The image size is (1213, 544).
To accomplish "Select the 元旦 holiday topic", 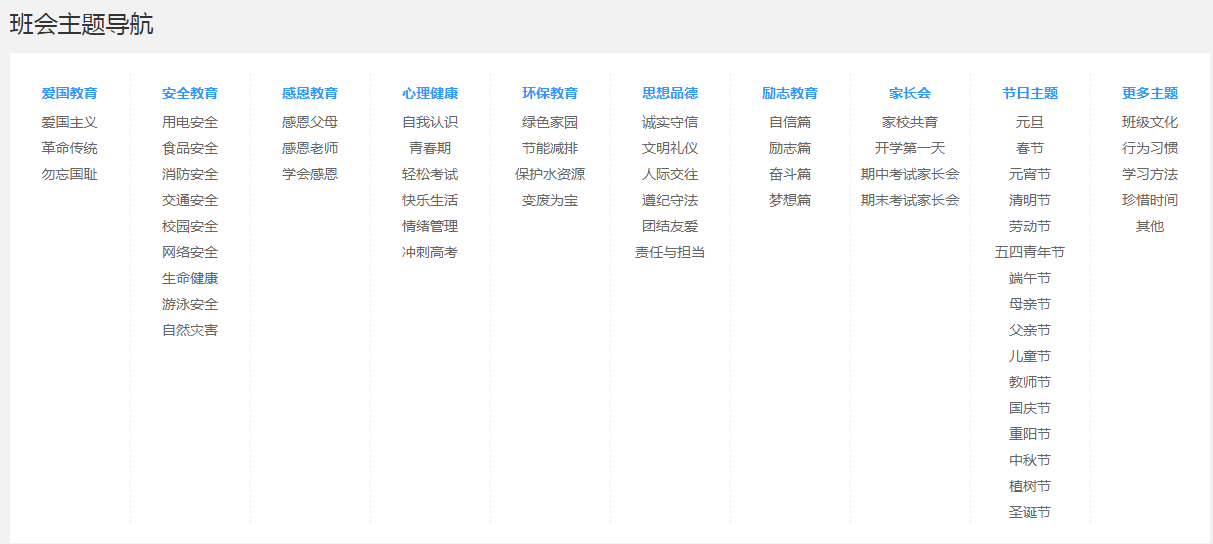I will point(1030,122).
